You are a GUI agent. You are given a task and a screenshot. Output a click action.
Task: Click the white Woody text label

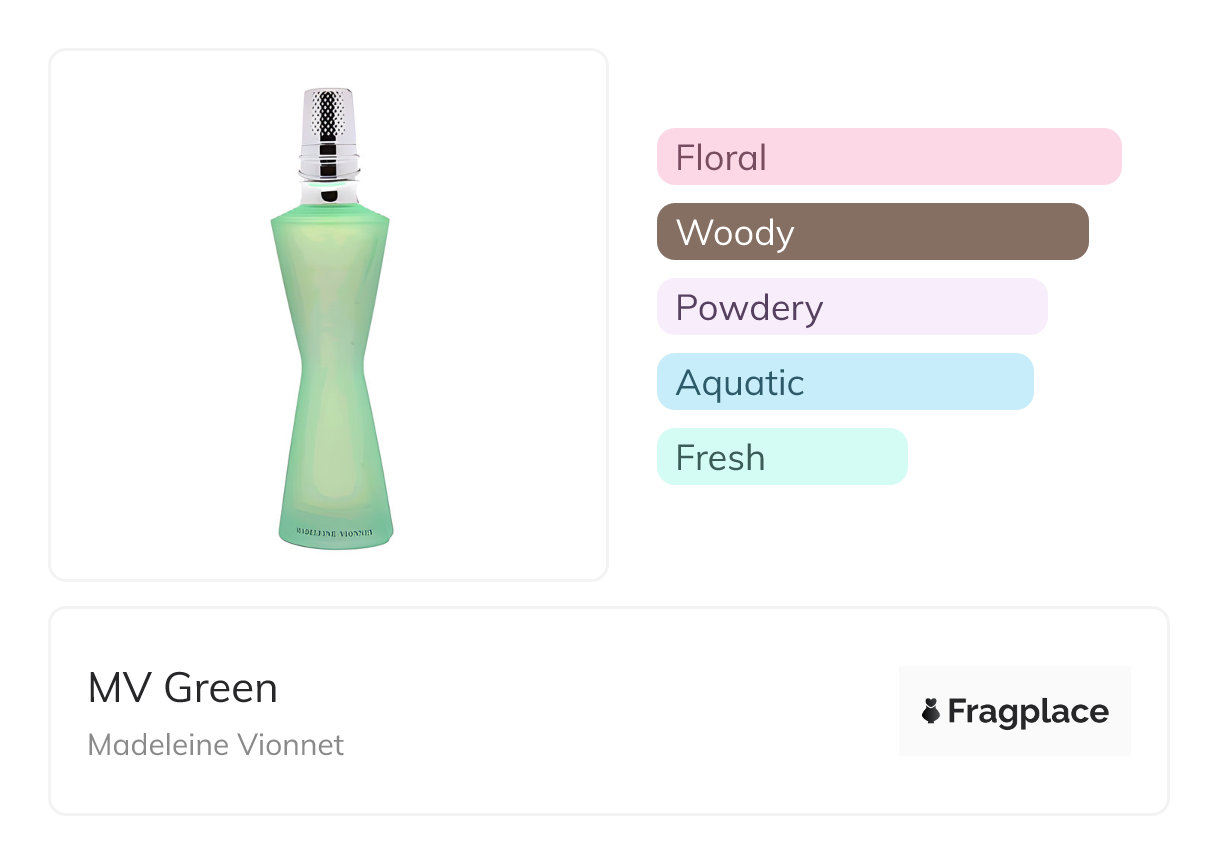pos(735,233)
